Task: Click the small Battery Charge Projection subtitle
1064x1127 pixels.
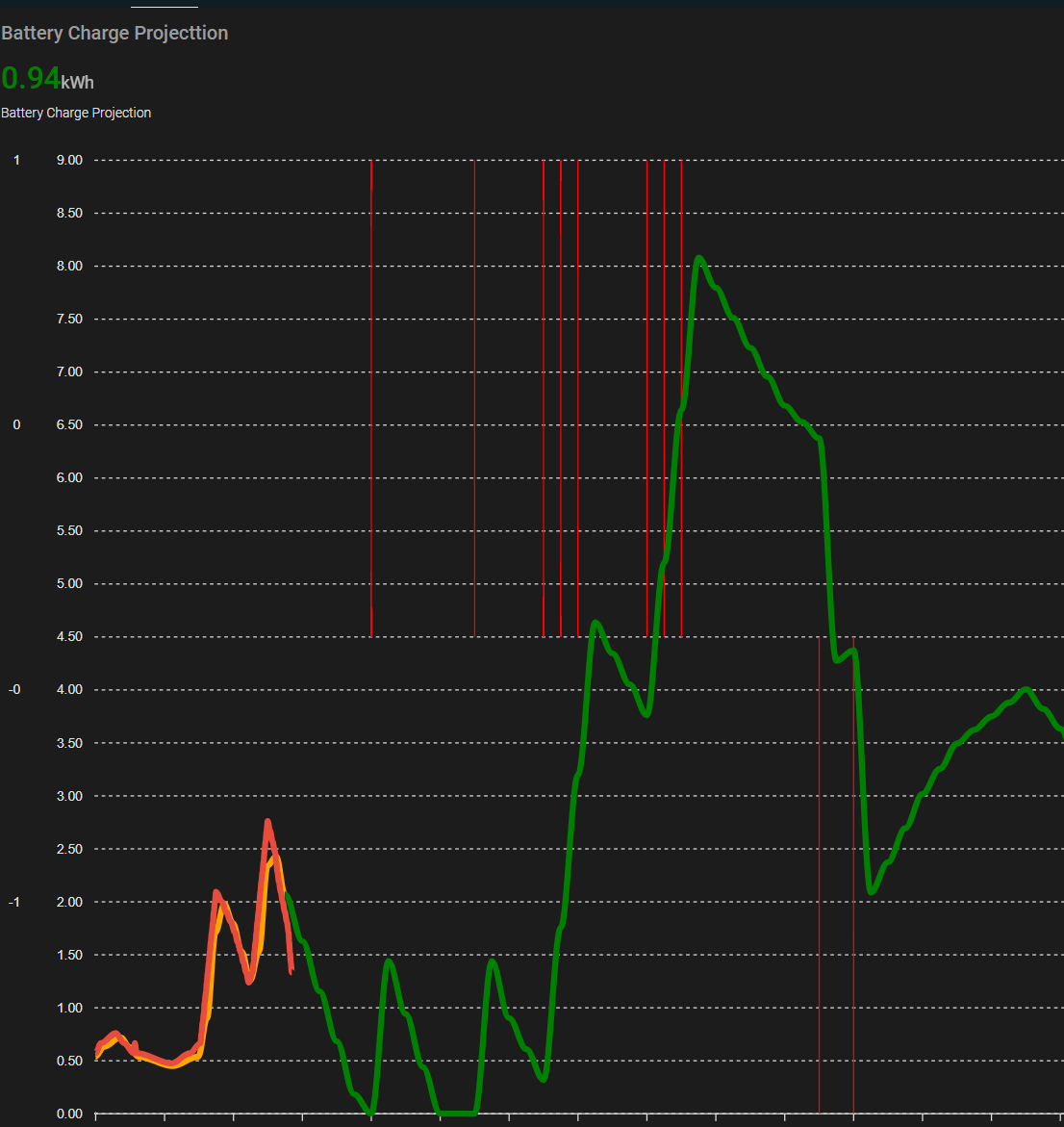Action: 76,113
